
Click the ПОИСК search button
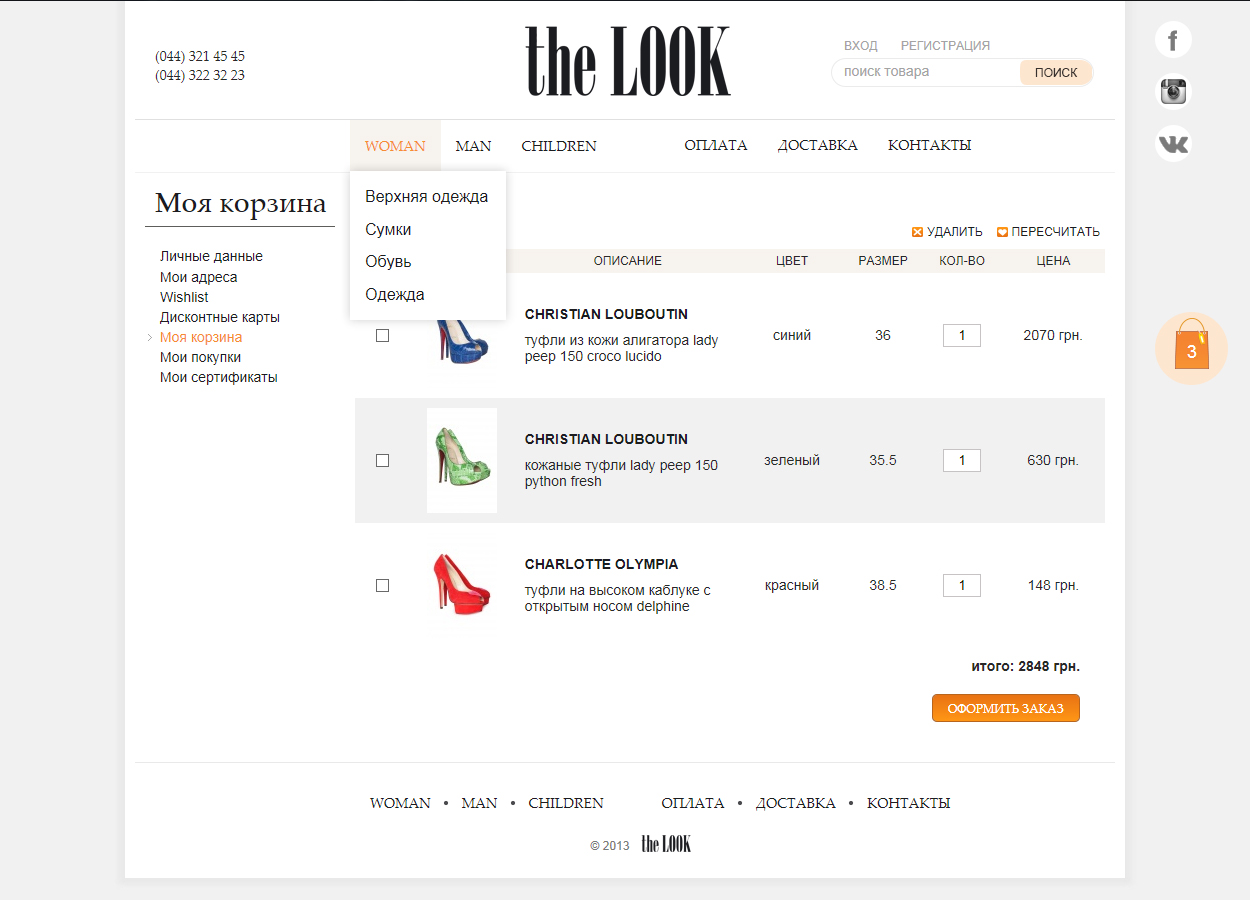1056,72
